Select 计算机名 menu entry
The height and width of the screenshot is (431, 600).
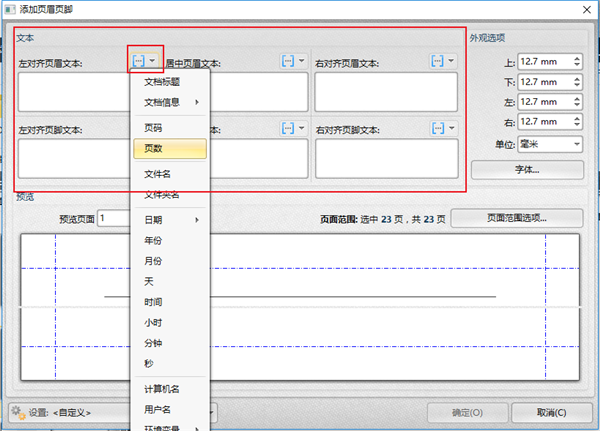[x=170, y=389]
